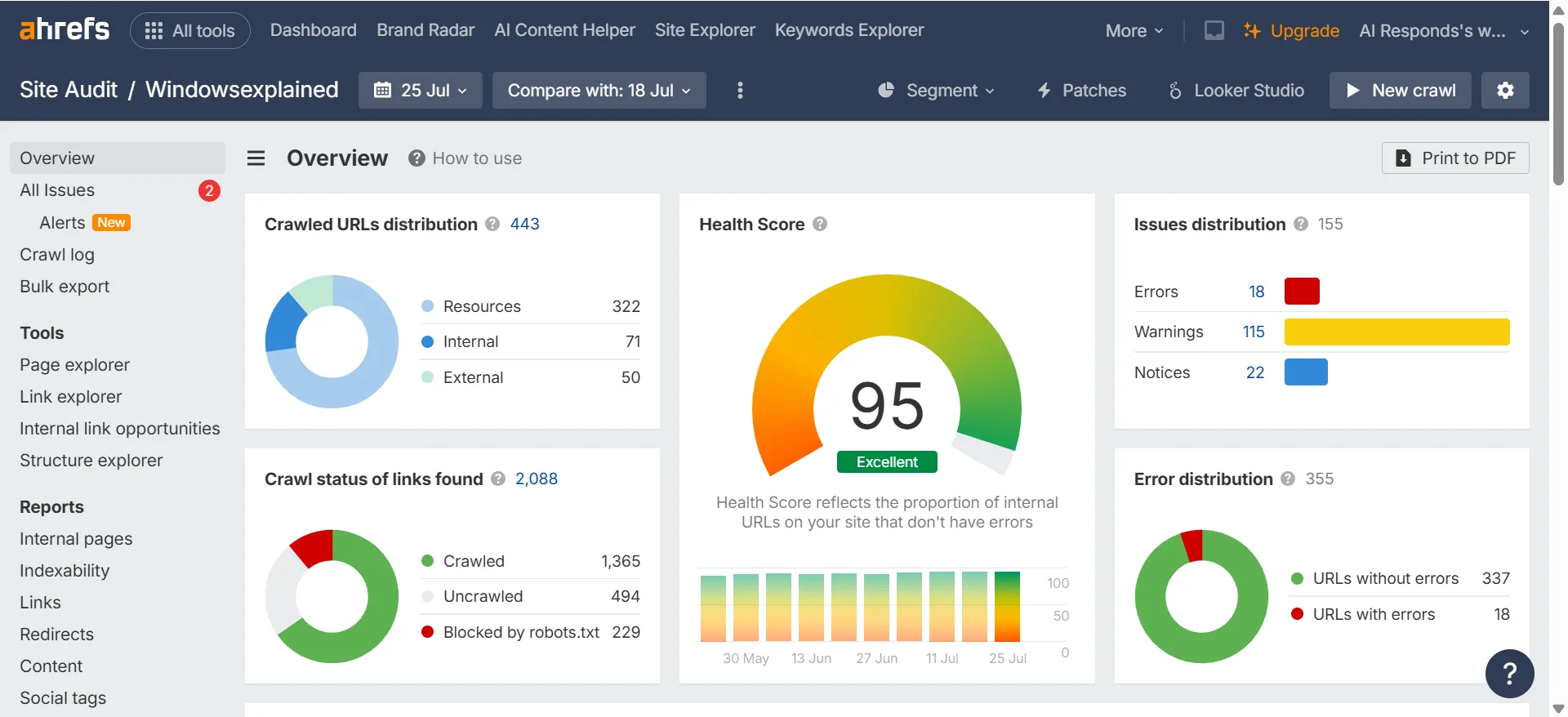Click the page vertical scrollbar
Viewport: 1568px width, 717px height.
coord(1558,105)
